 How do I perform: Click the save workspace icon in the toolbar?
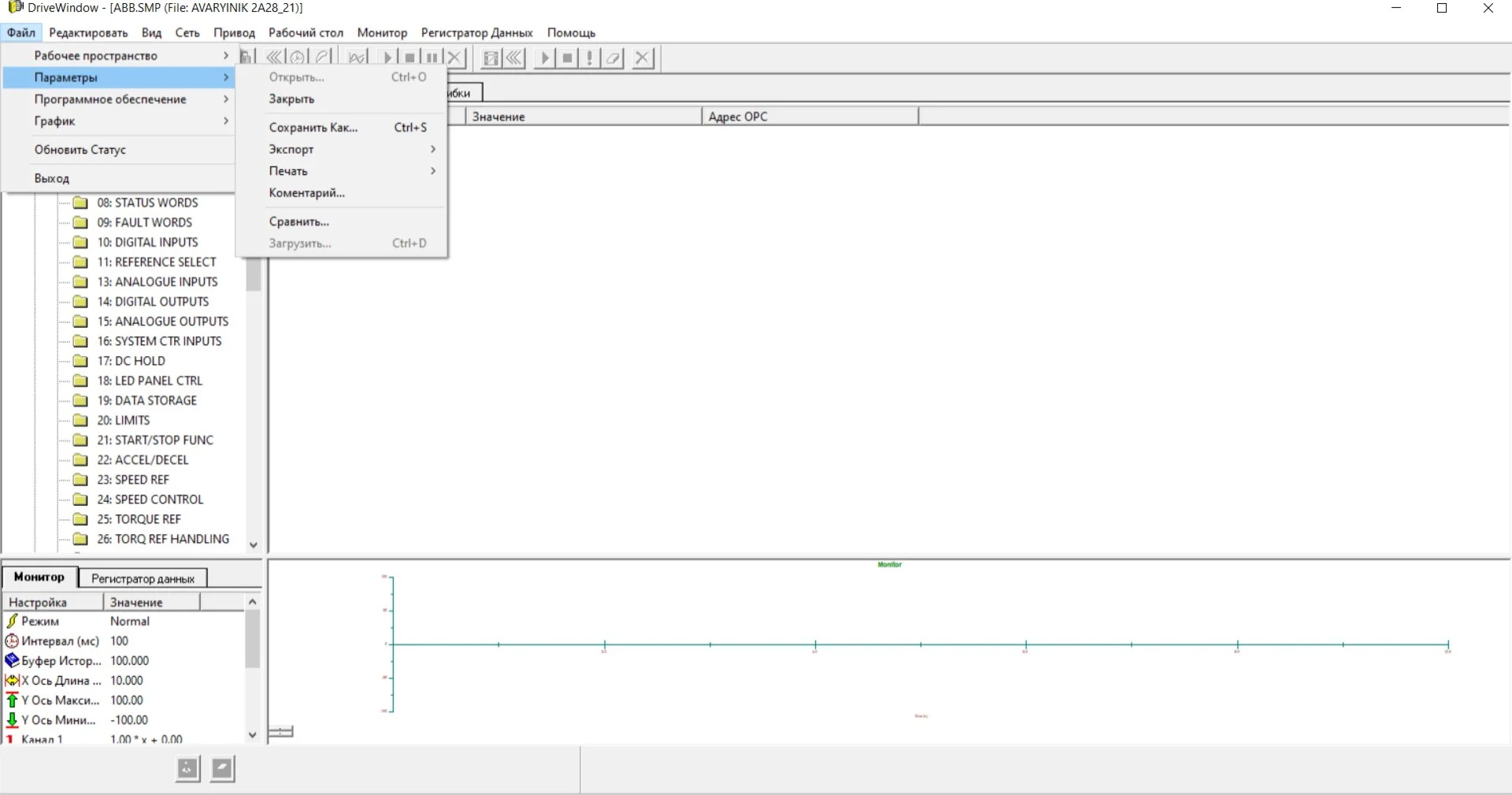tap(246, 57)
